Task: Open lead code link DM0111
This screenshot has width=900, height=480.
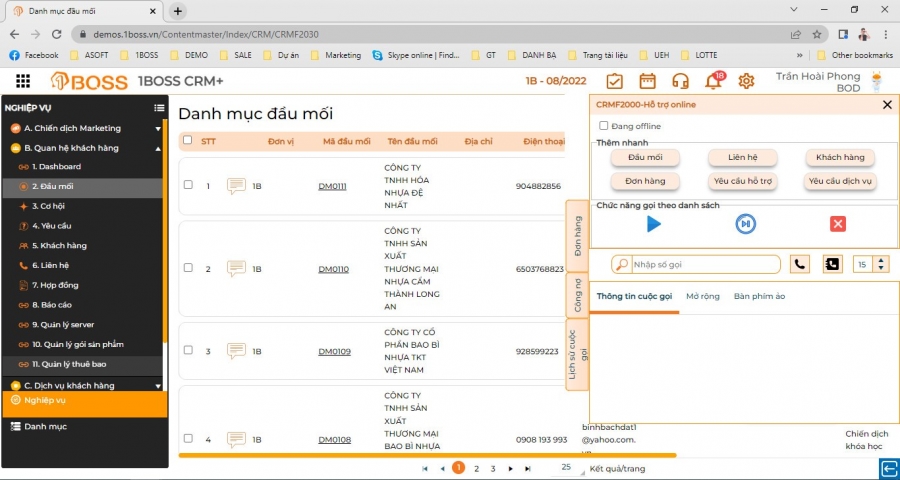Action: 332,186
